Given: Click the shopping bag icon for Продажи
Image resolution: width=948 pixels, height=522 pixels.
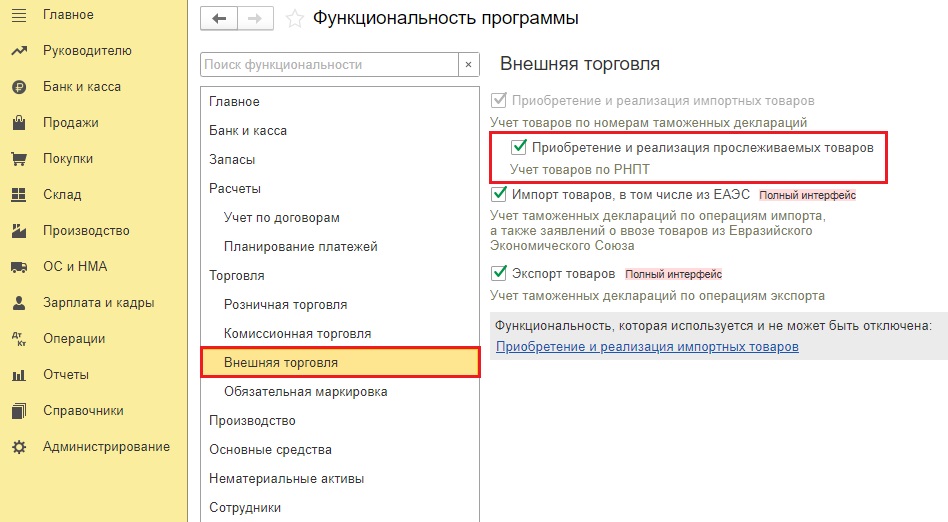Looking at the screenshot, I should [x=19, y=123].
